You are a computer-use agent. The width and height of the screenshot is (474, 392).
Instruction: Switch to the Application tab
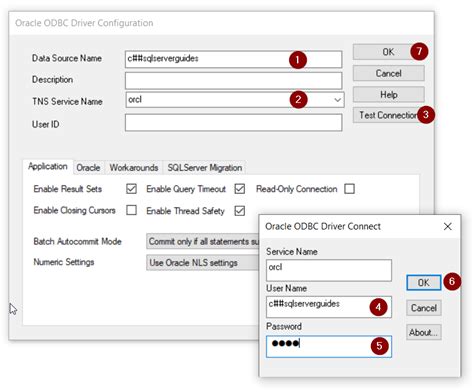tap(48, 166)
